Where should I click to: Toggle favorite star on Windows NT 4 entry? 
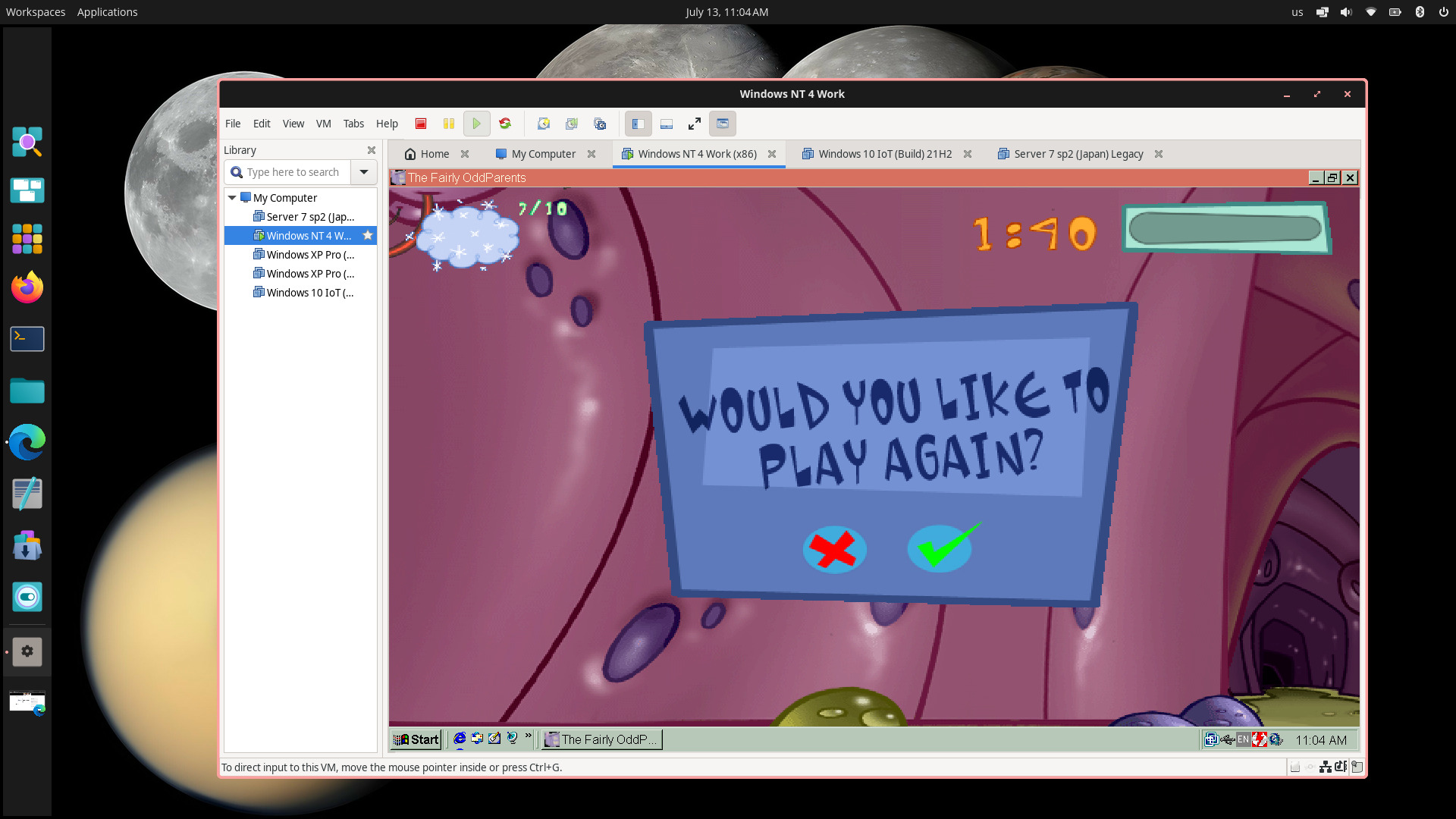[x=368, y=236]
